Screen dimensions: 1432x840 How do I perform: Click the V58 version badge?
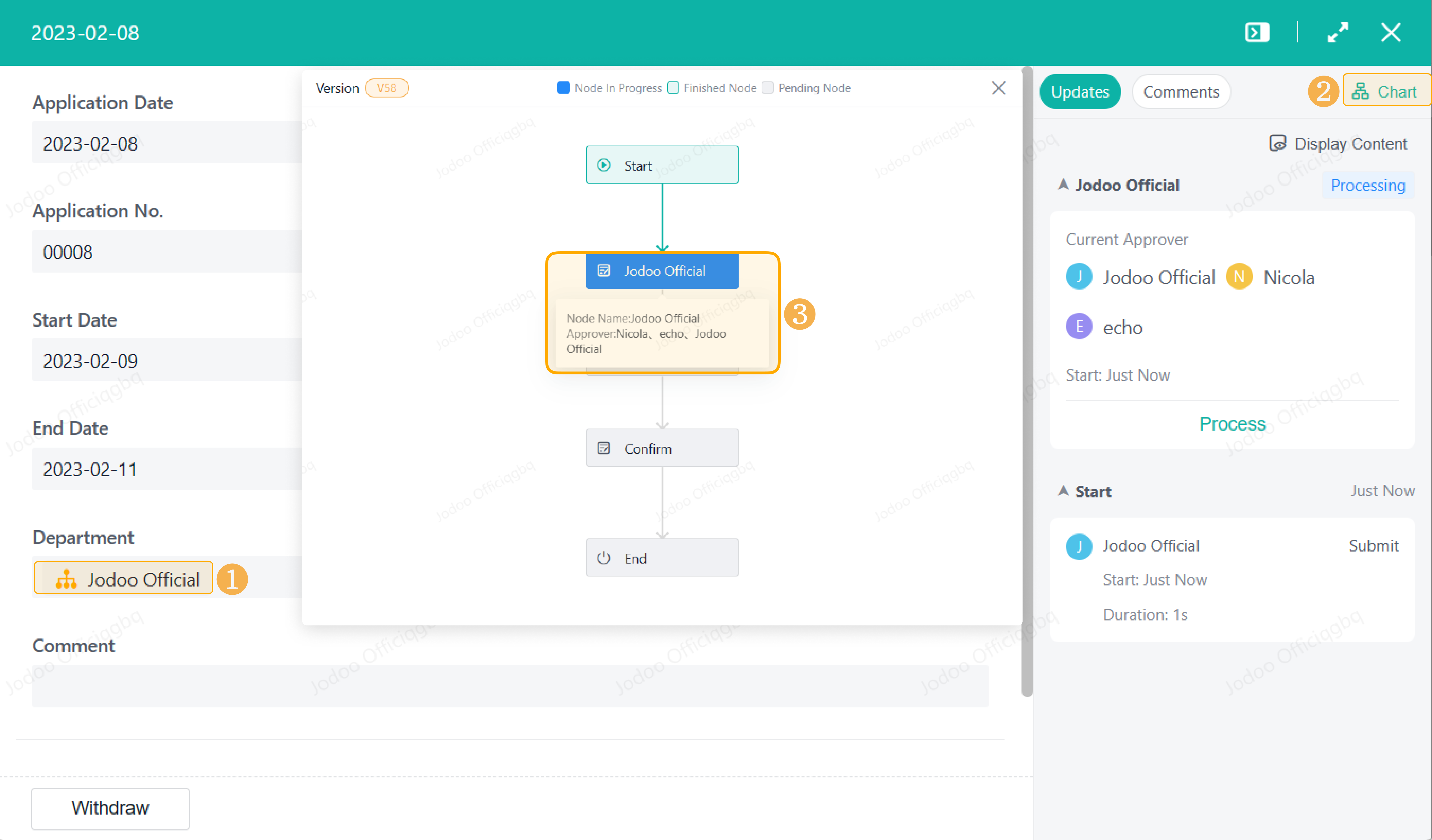pos(386,87)
